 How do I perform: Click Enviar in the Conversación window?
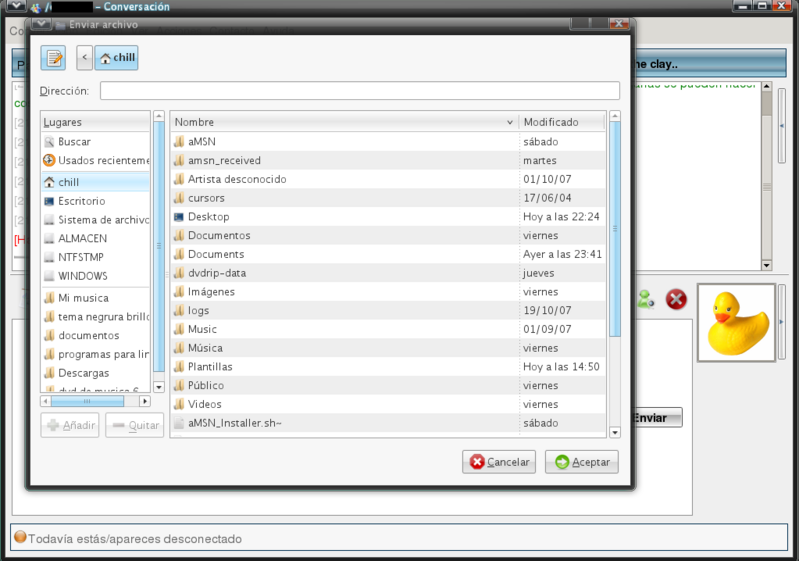[x=657, y=418]
